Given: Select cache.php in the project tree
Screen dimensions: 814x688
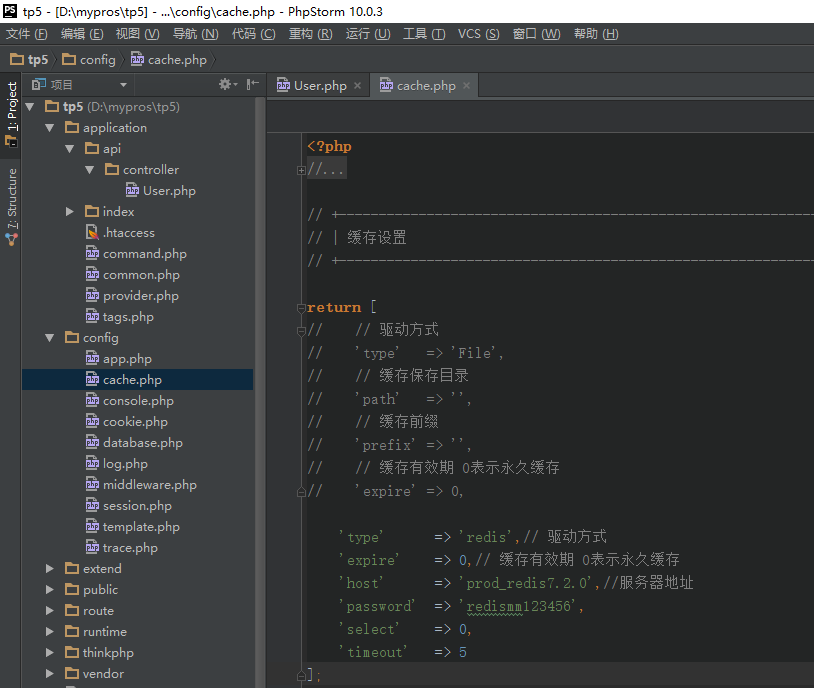Looking at the screenshot, I should point(138,380).
